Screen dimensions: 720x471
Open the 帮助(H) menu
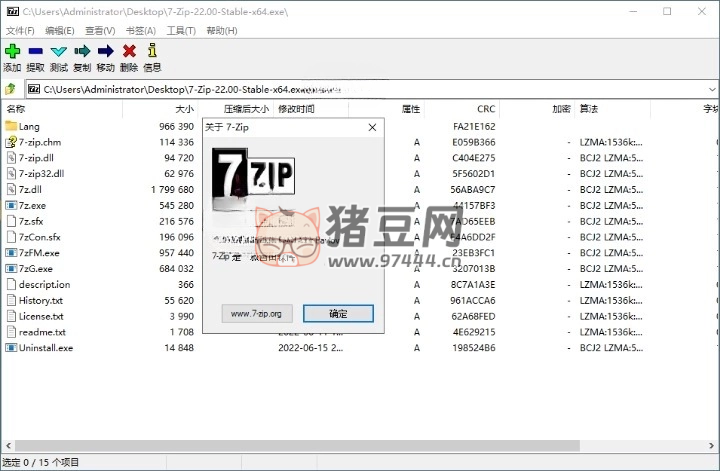[221, 31]
